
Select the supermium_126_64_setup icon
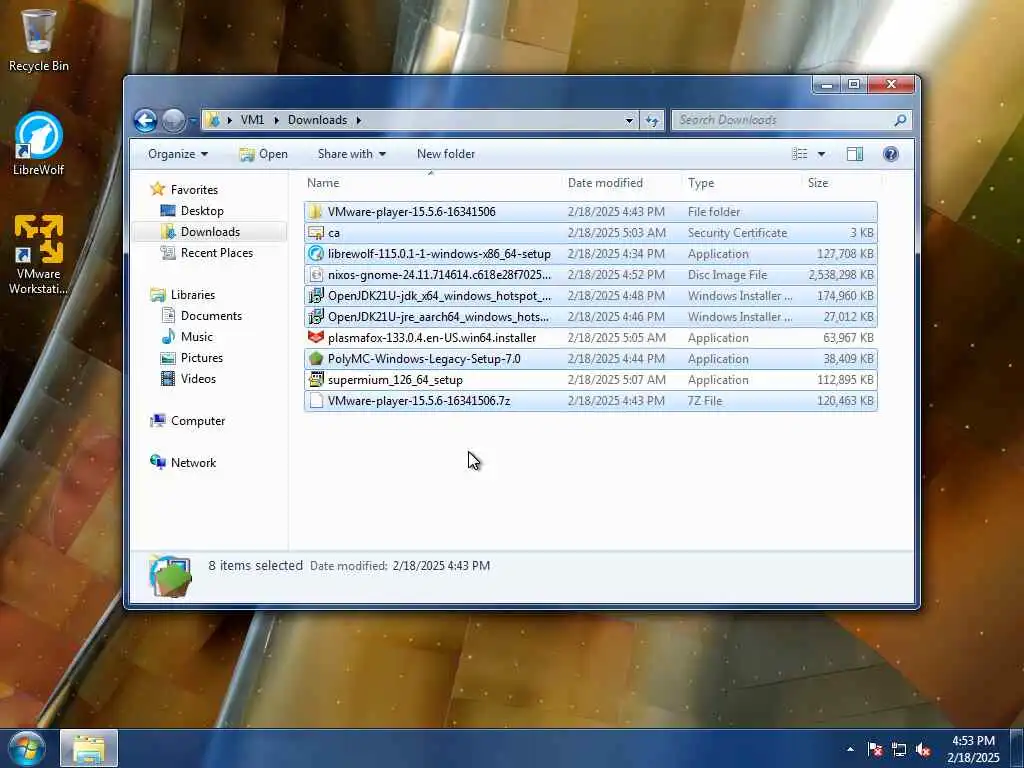[316, 379]
